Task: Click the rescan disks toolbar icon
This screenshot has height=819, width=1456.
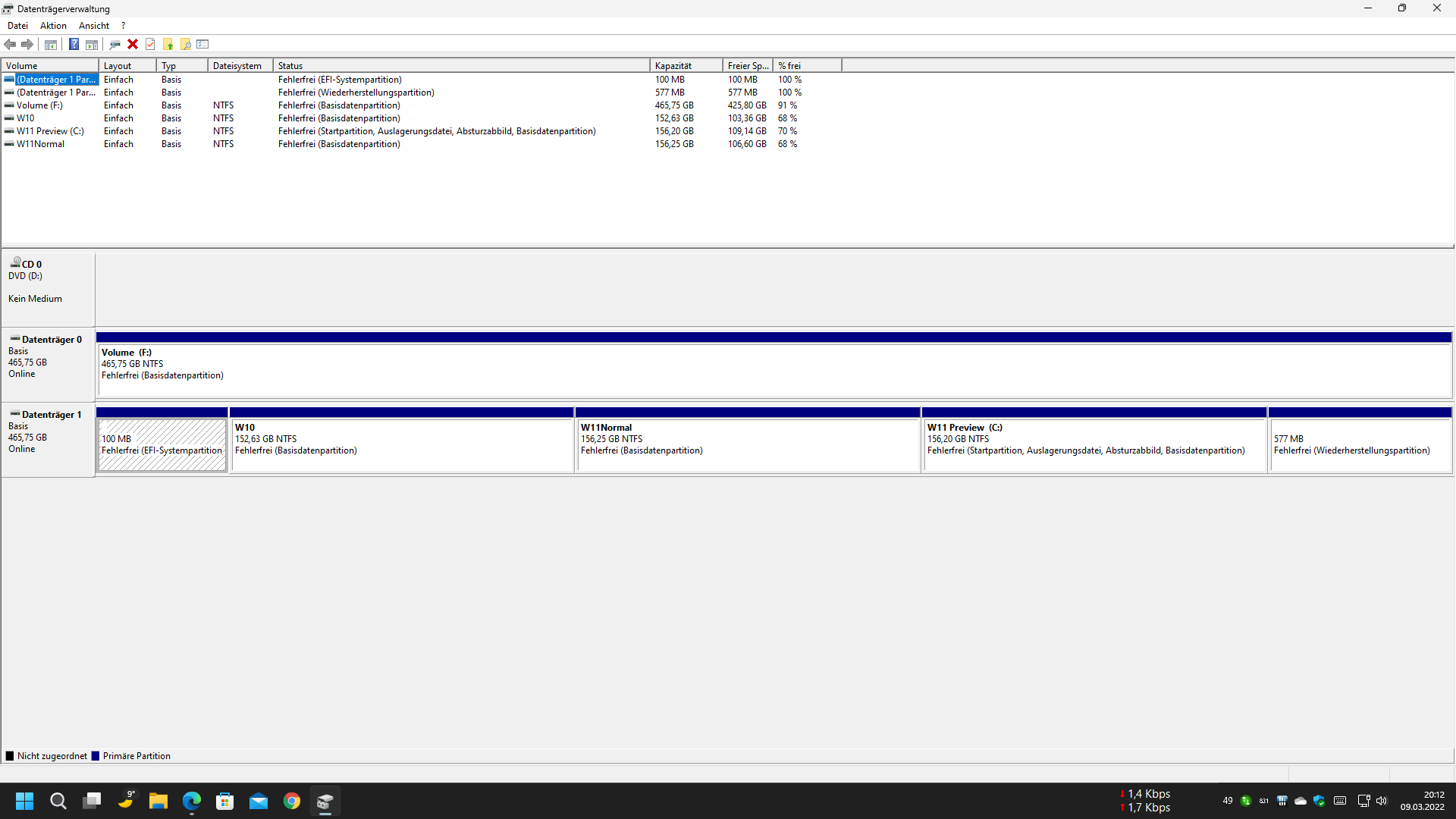Action: tap(115, 45)
